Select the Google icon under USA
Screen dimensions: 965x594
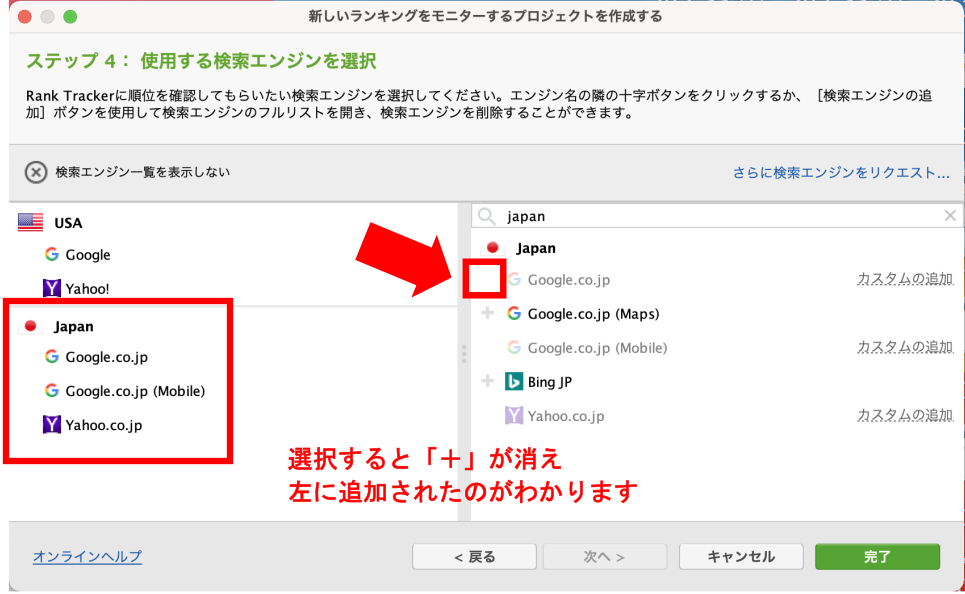click(x=52, y=254)
